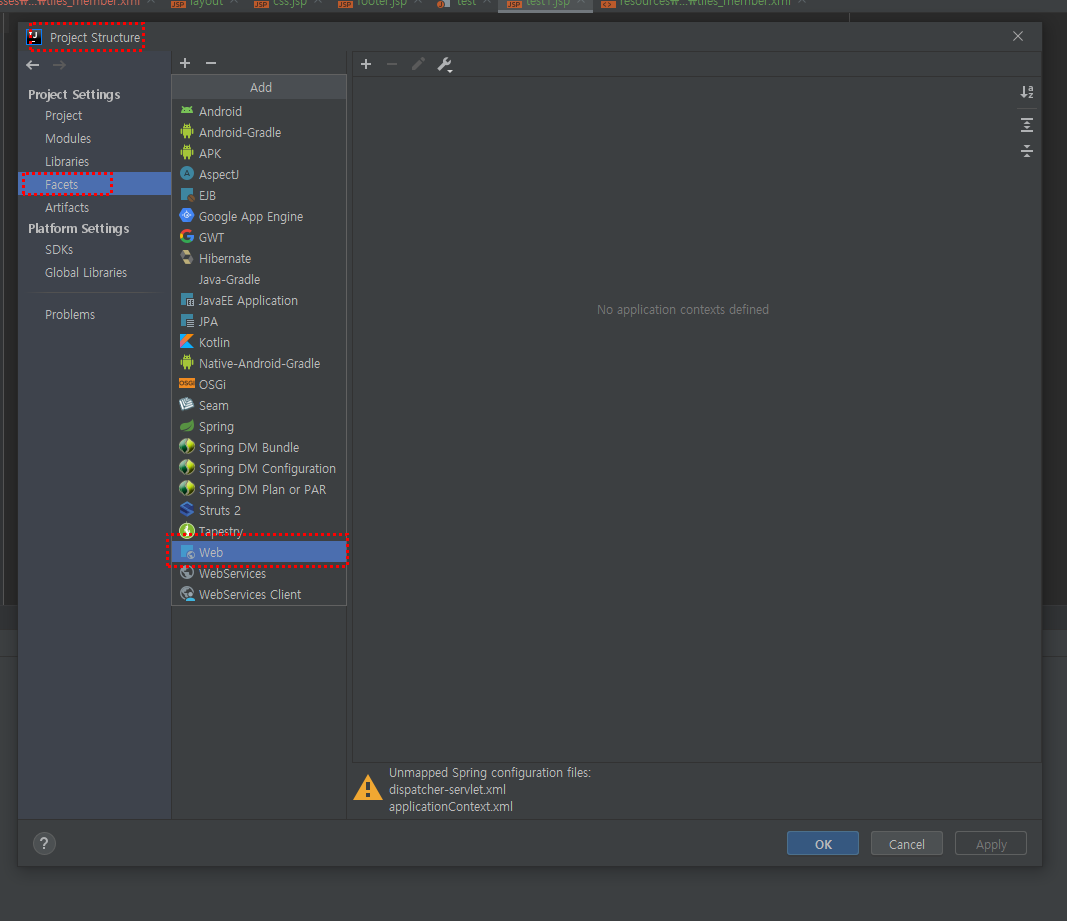Viewport: 1067px width, 921px height.
Task: Select Native-Android-Gradle facet
Action: coord(259,363)
